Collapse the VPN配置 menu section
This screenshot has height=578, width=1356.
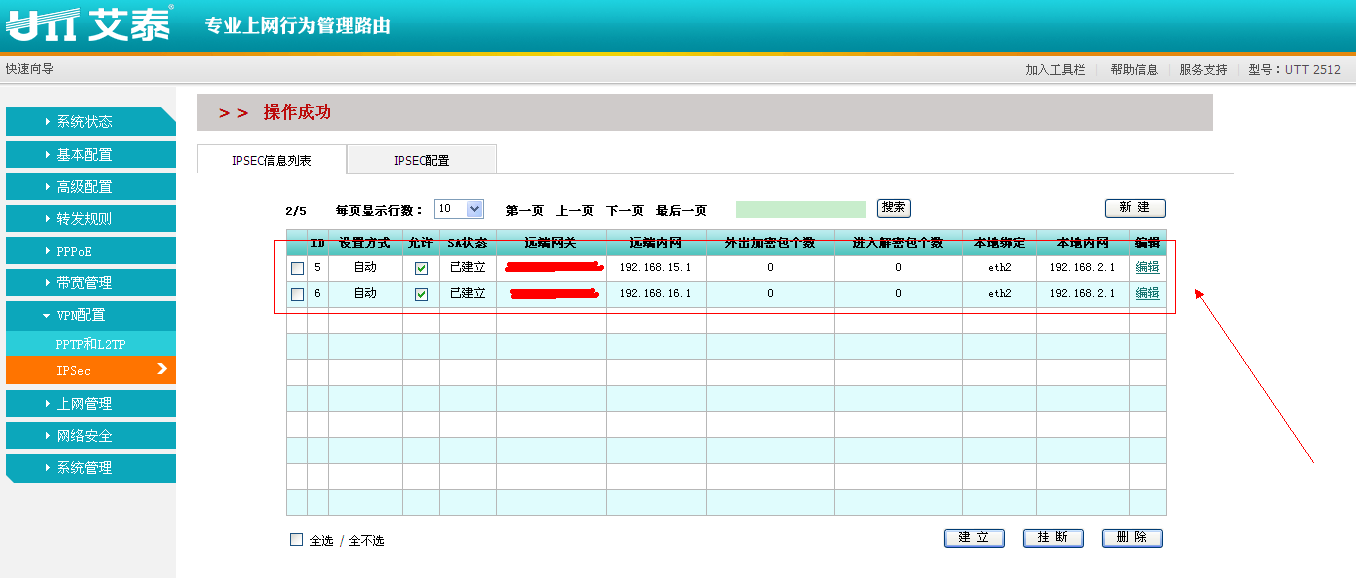(x=90, y=315)
